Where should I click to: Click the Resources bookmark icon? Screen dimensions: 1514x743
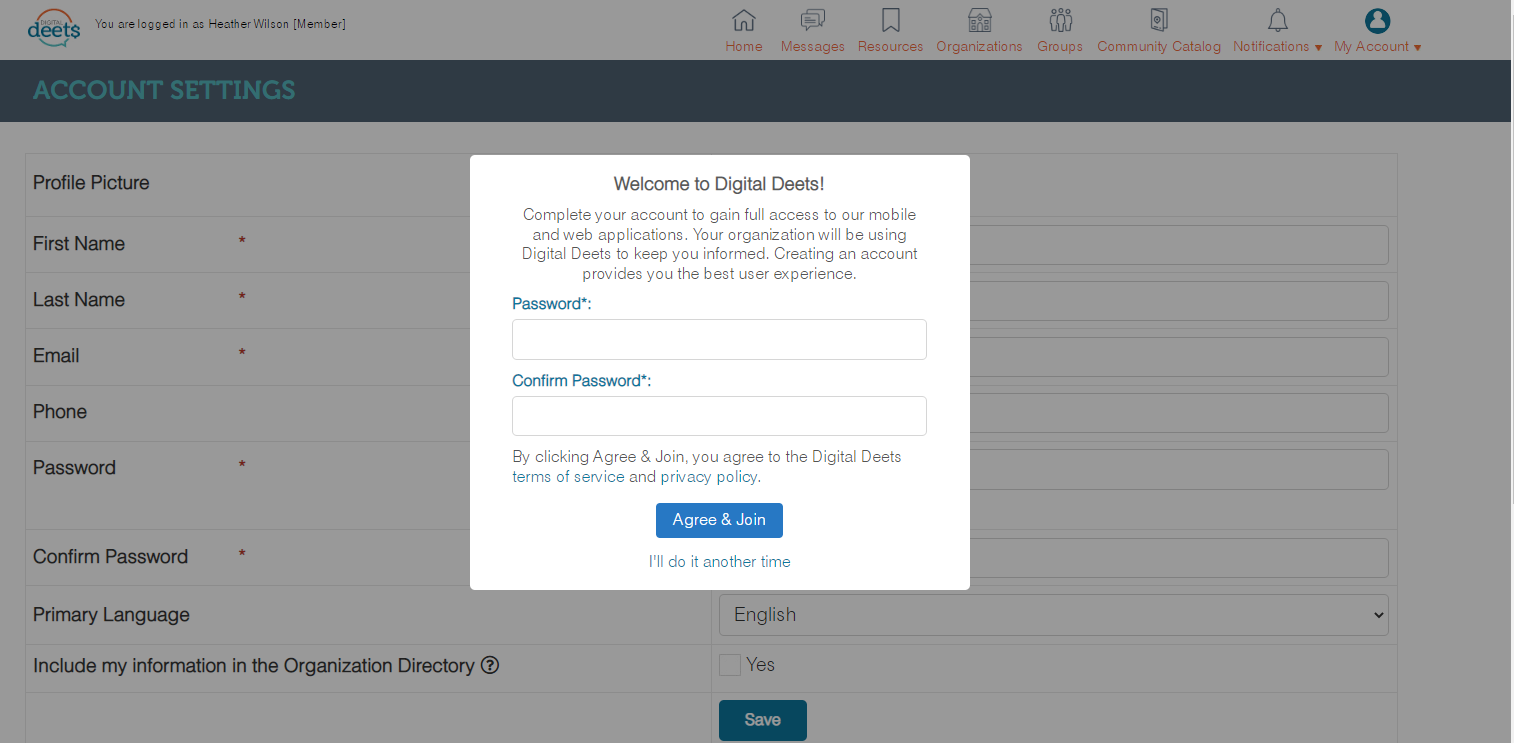tap(891, 20)
